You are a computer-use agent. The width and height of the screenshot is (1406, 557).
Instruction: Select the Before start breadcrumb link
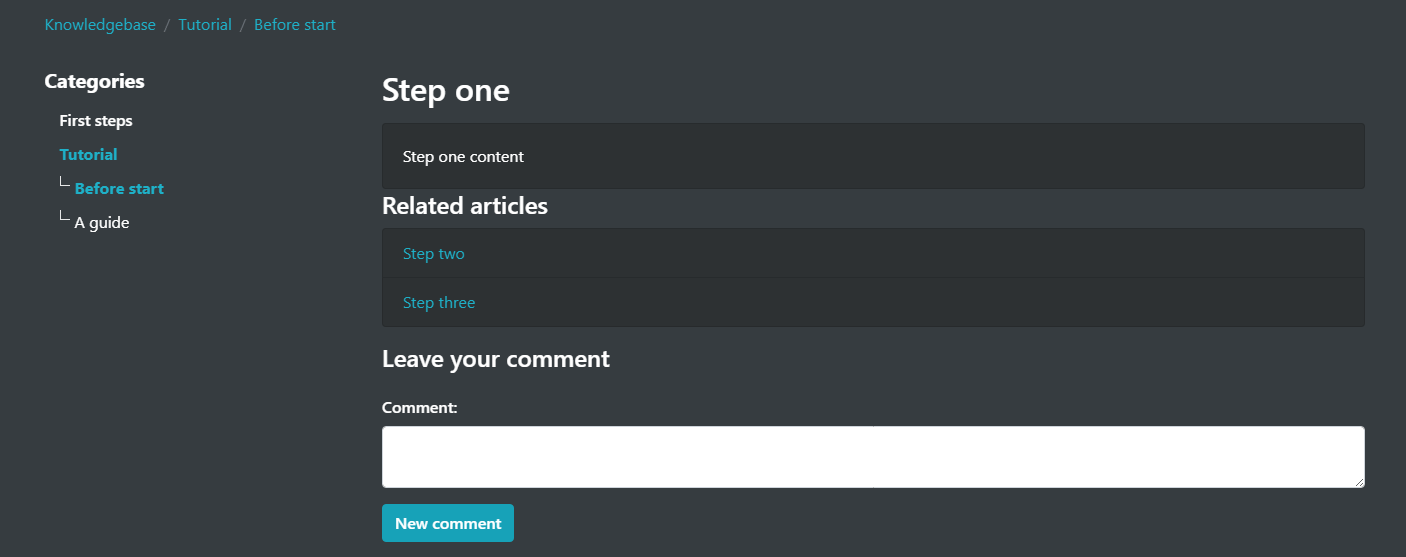(x=295, y=25)
